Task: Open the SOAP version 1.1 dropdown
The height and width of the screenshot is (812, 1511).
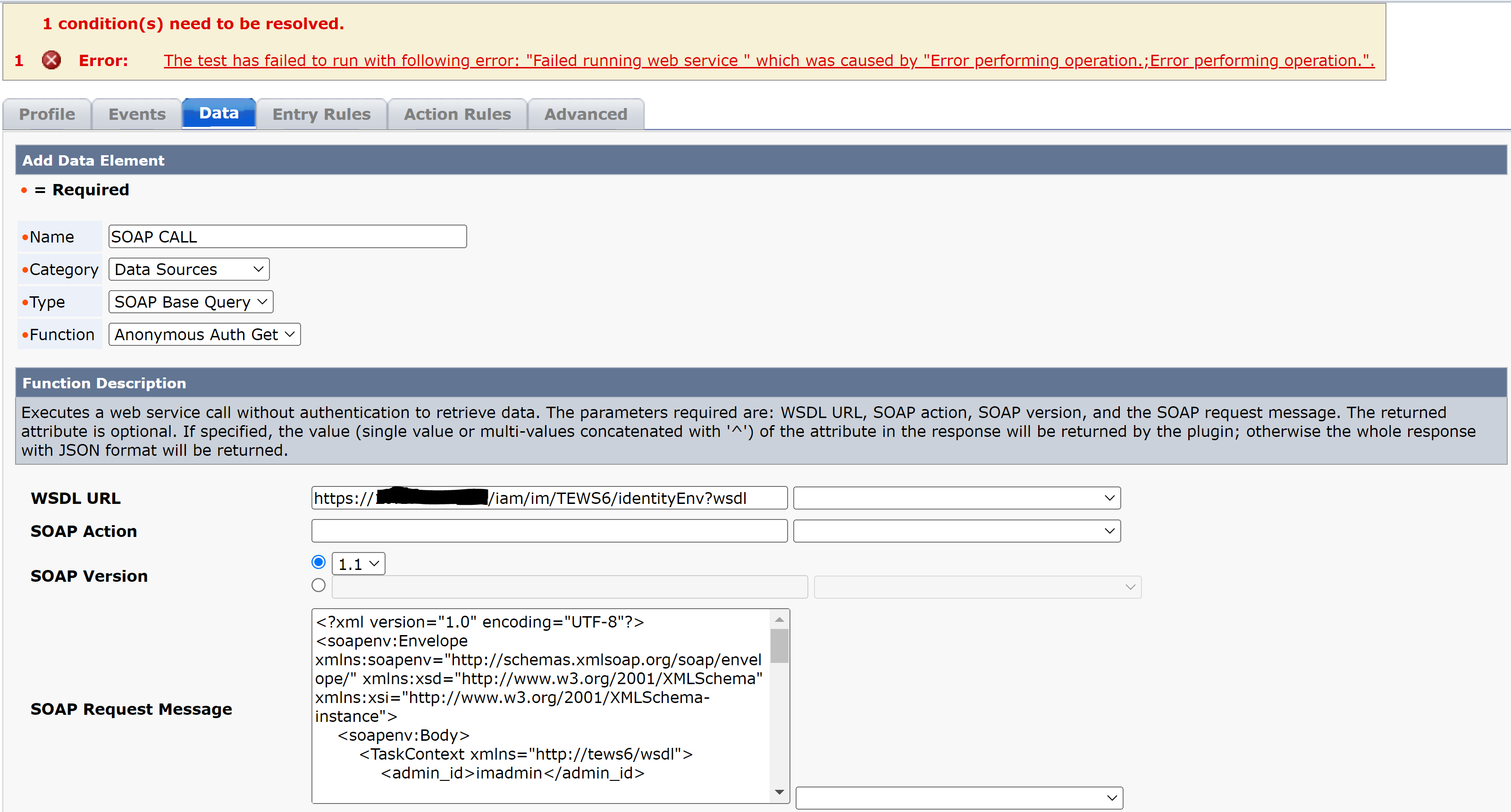Action: (358, 564)
